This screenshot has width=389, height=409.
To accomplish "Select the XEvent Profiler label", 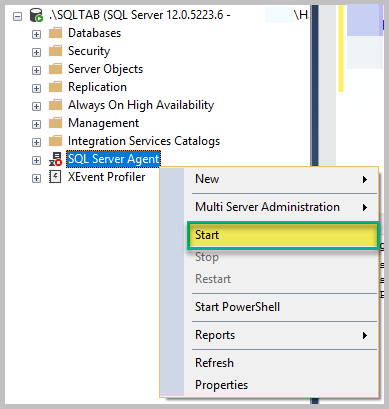I will tap(107, 177).
